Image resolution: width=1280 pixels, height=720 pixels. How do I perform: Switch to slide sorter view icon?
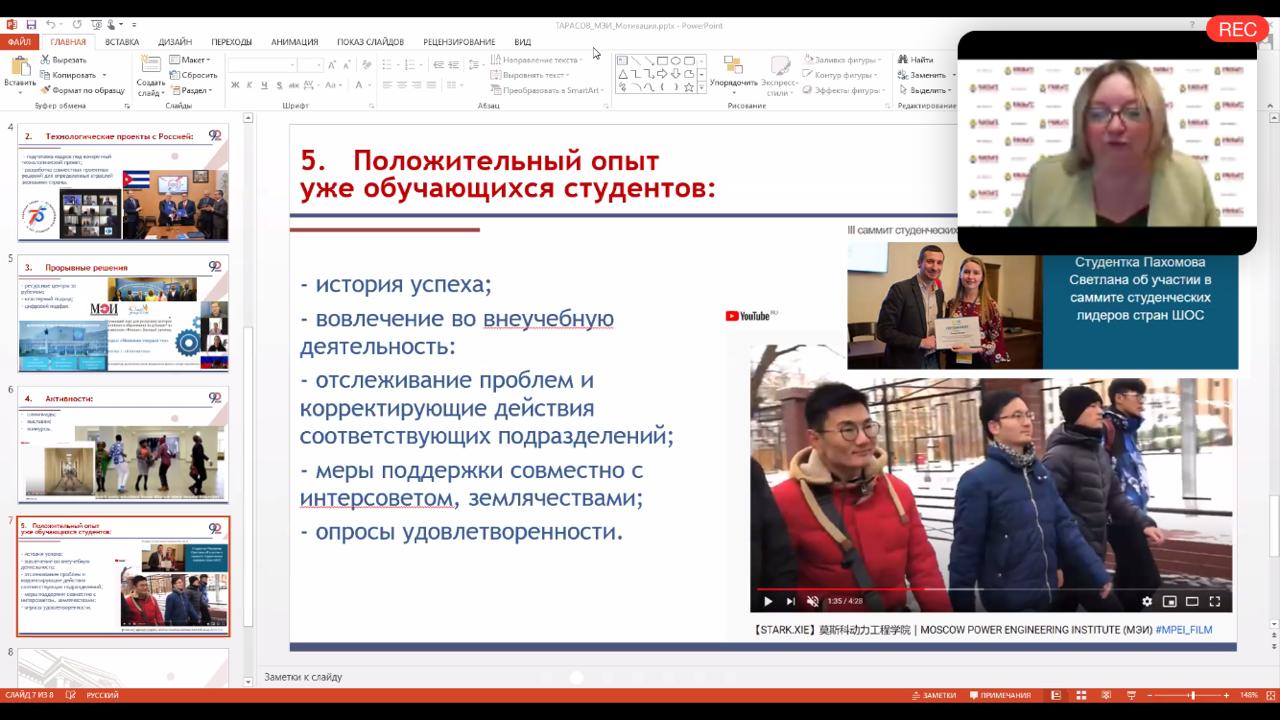point(1081,695)
